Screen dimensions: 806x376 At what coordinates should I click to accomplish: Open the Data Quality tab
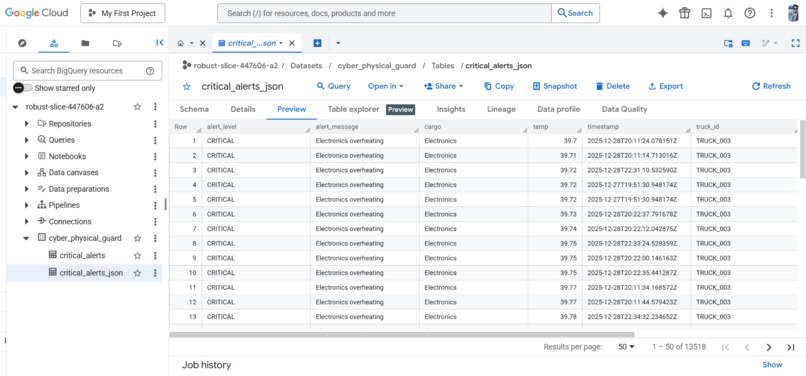[625, 109]
